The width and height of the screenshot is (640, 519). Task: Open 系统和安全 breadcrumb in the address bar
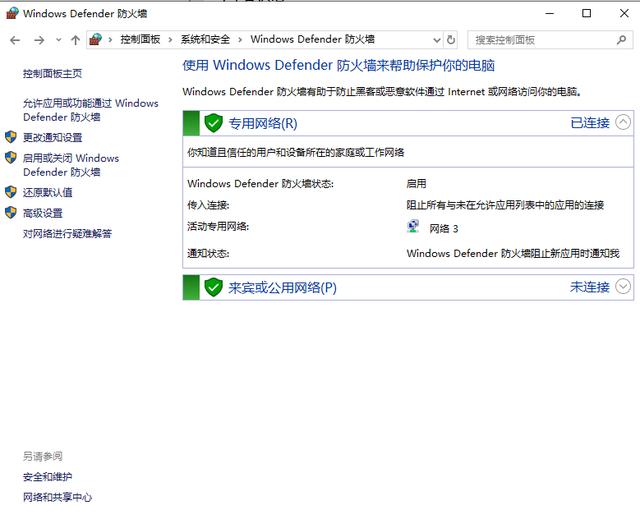(205, 40)
